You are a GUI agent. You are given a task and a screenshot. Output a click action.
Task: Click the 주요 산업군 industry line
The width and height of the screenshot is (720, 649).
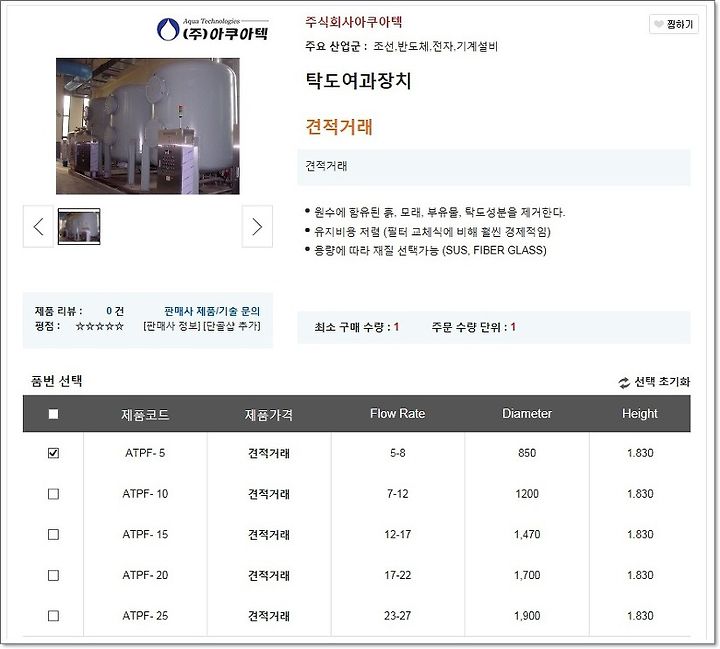(x=401, y=46)
